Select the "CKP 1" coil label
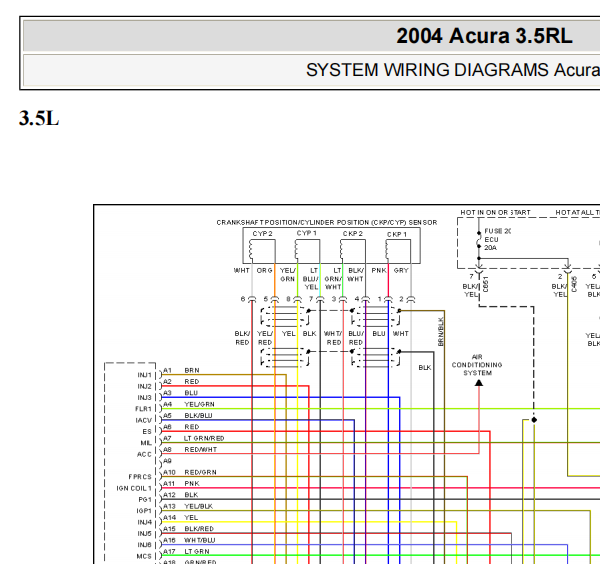 click(397, 234)
